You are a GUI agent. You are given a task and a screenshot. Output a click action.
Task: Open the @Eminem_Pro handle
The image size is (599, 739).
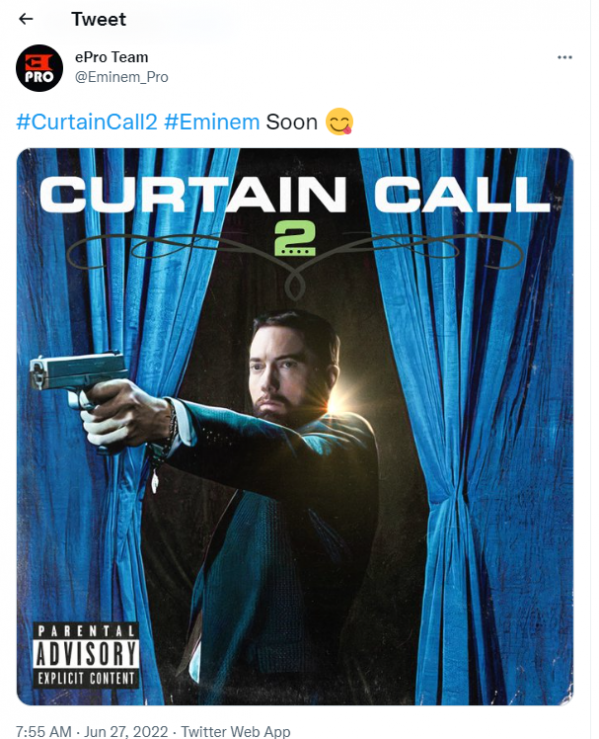click(x=122, y=77)
